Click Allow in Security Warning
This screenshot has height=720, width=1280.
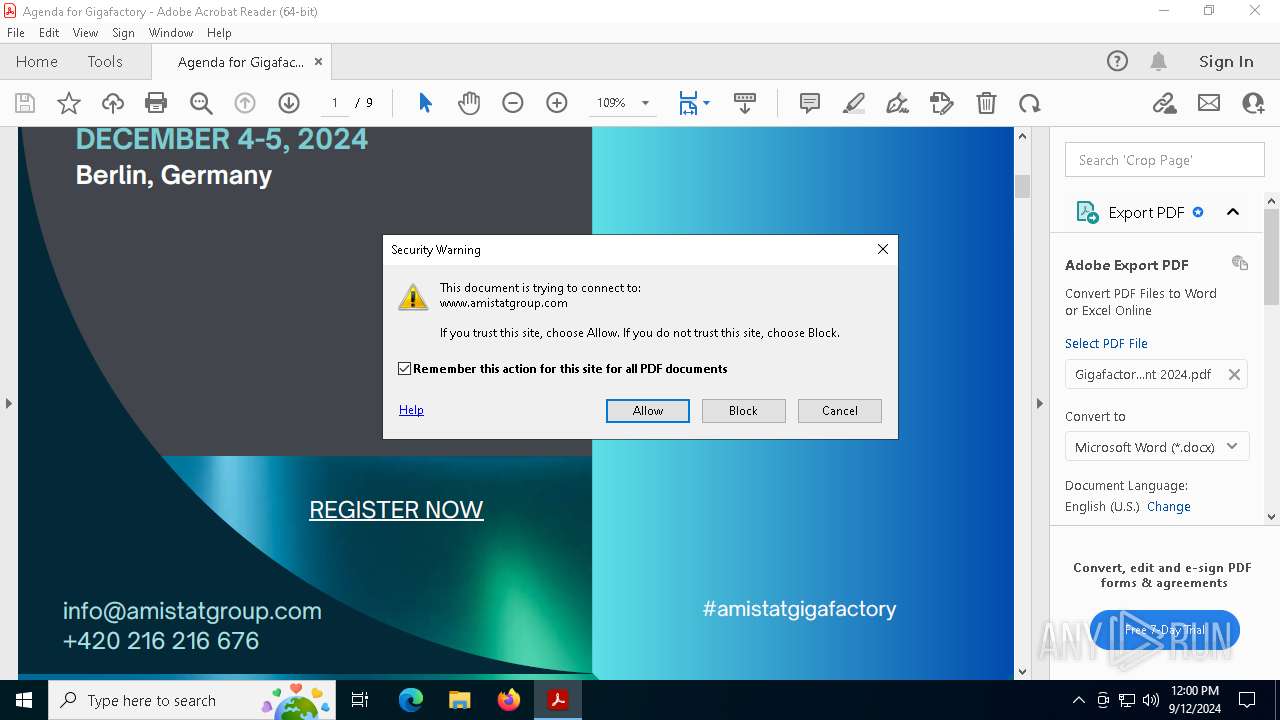648,411
